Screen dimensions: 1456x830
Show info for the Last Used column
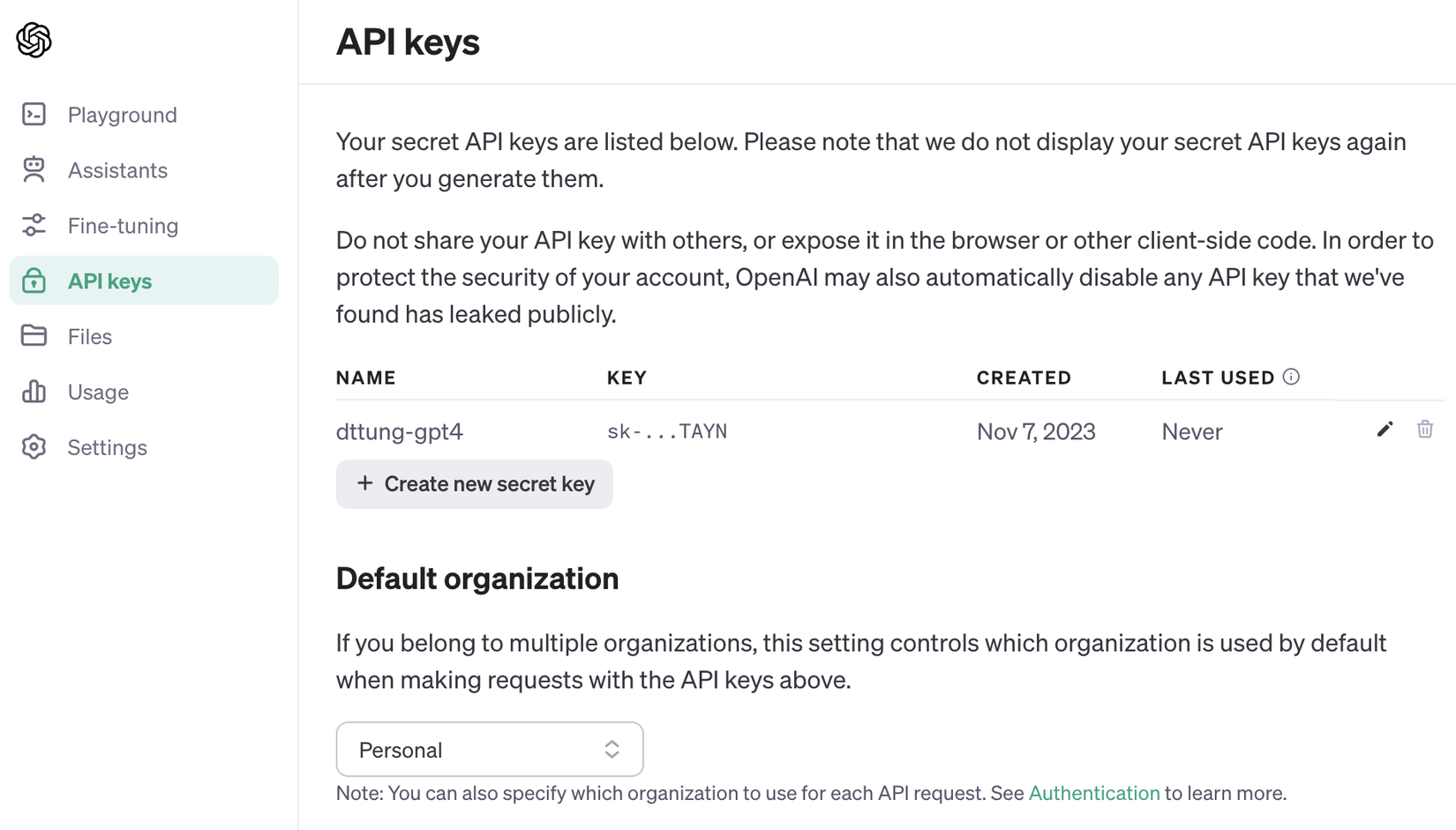click(1291, 377)
